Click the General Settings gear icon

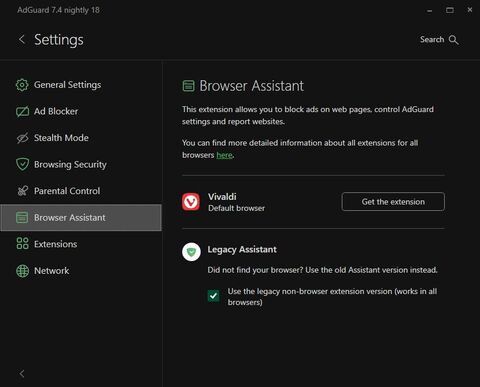click(x=22, y=85)
